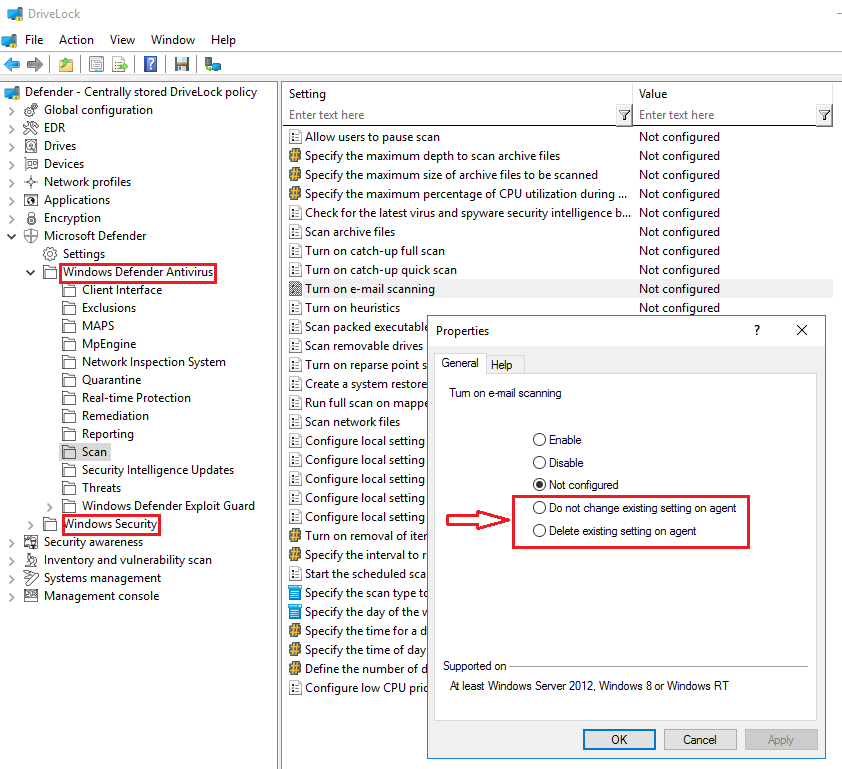Expand the Applications tree node
The width and height of the screenshot is (842, 769).
(12, 201)
